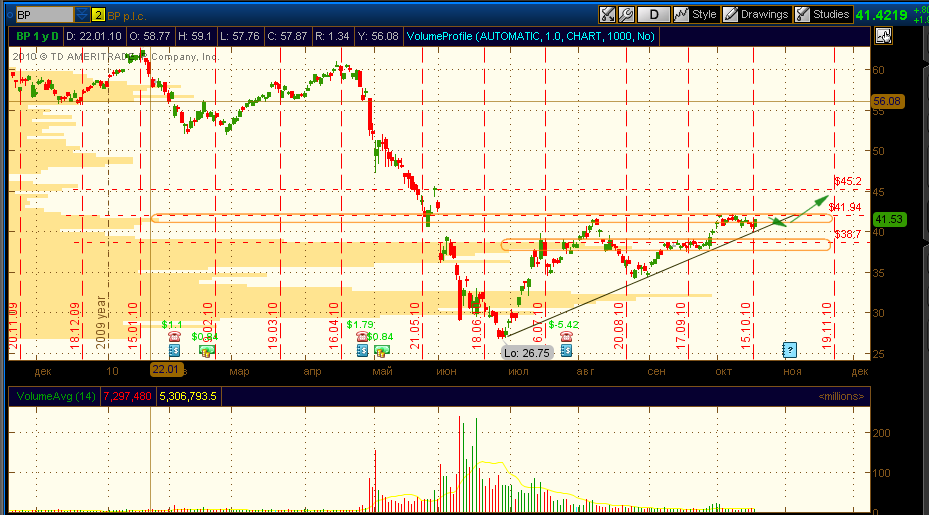
Task: Click the January blue earnings book icon
Action: [x=174, y=351]
